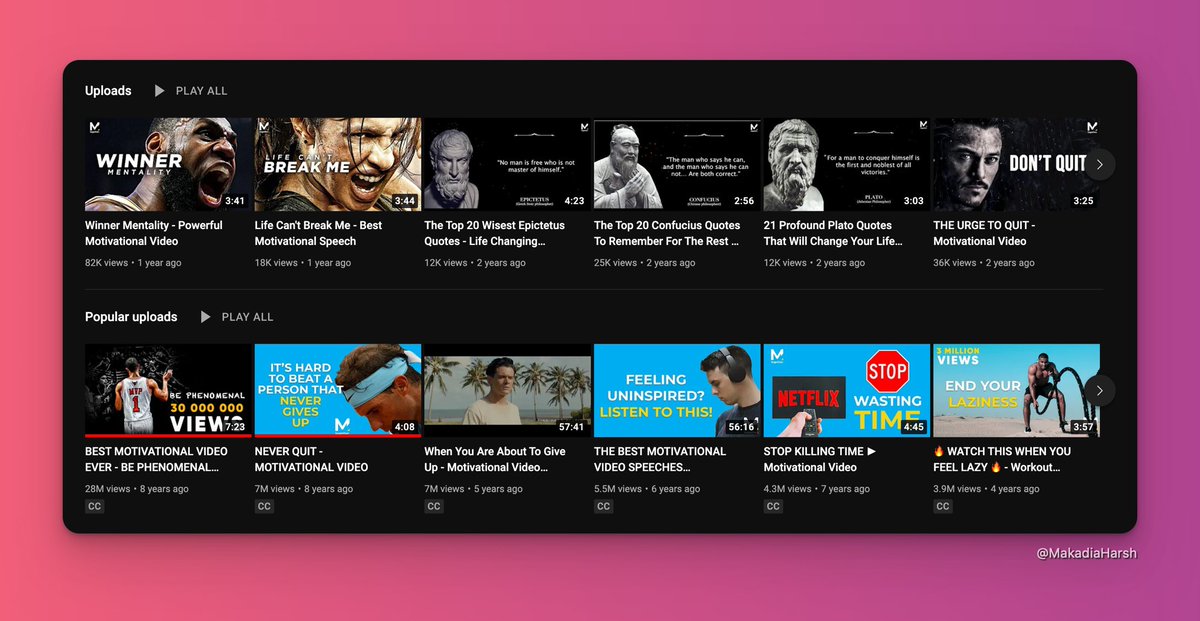The image size is (1200, 621).
Task: Click the 3:03 duration badge on Plato video
Action: click(914, 201)
